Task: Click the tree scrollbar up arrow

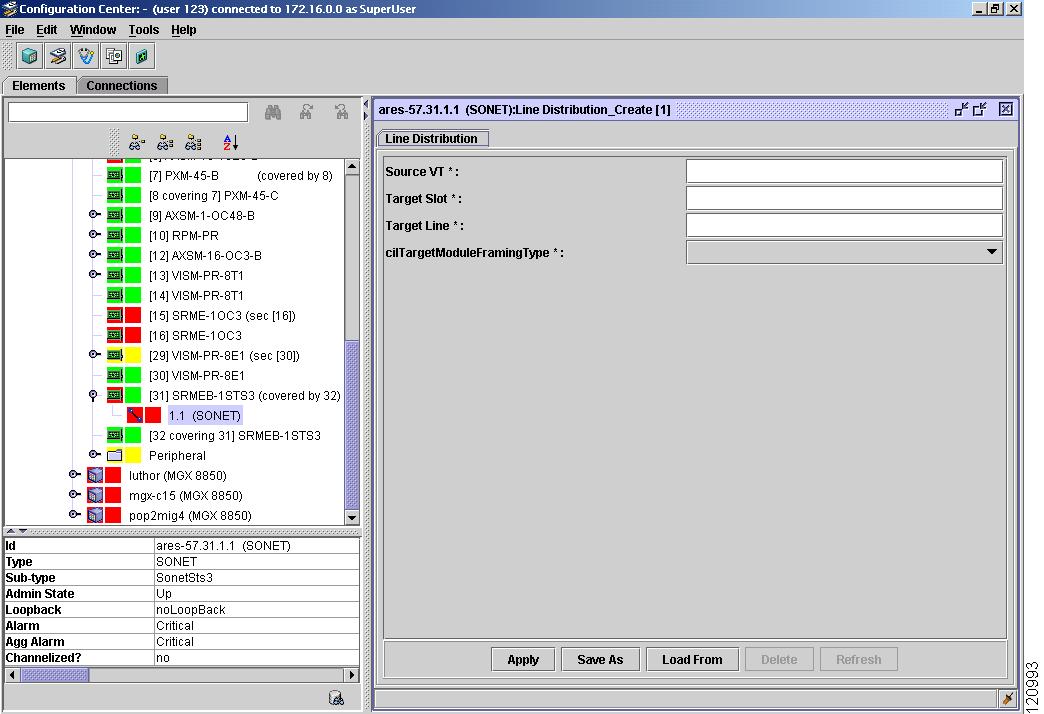Action: pos(352,167)
